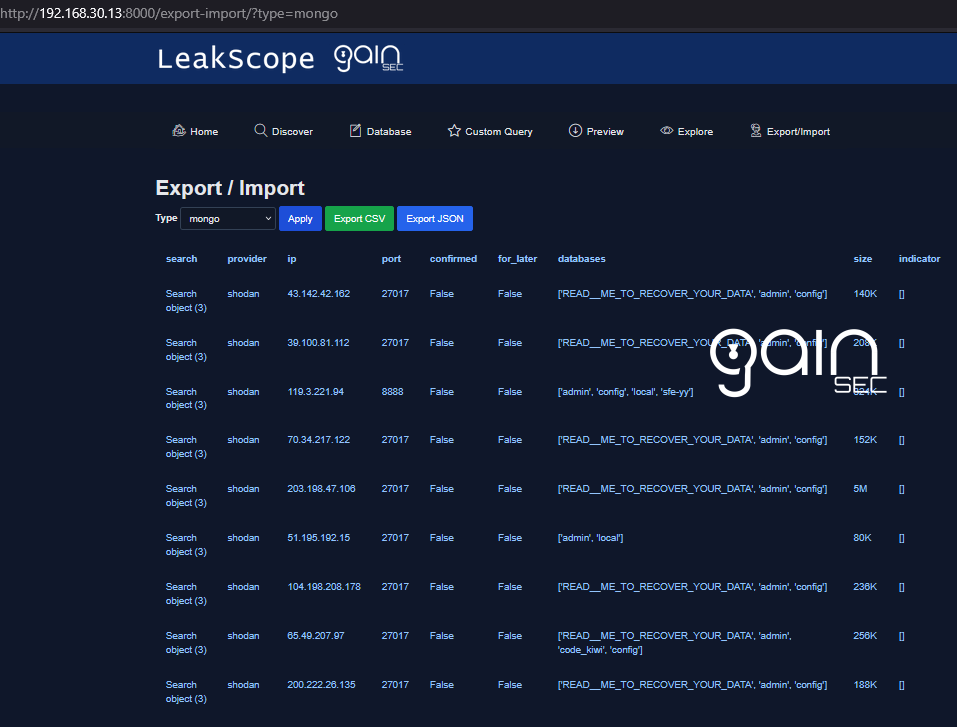The image size is (957, 727).
Task: Click IP address 51.195.192.15
Action: [319, 538]
